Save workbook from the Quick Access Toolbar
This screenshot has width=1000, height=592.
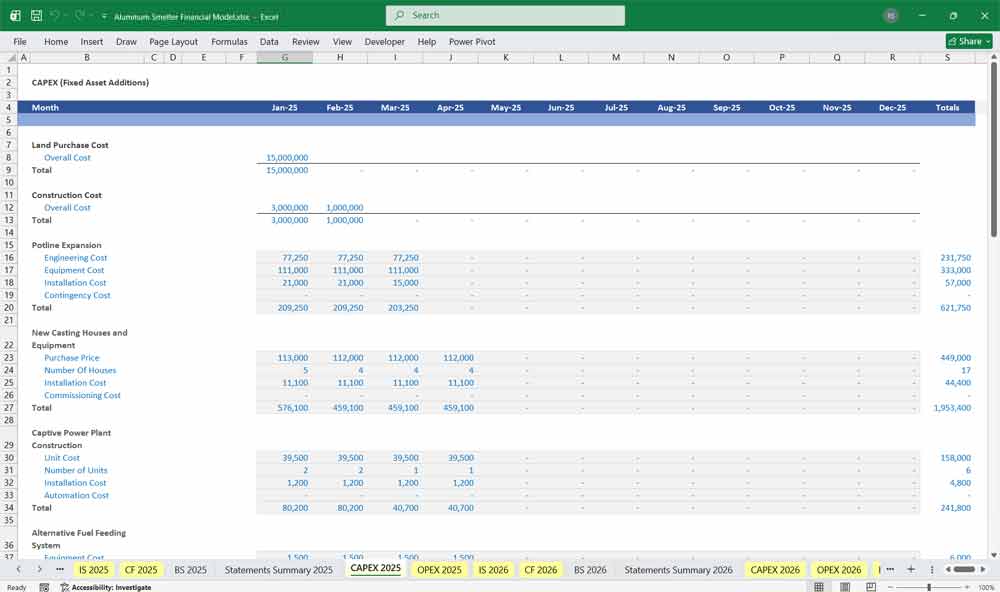pos(35,16)
